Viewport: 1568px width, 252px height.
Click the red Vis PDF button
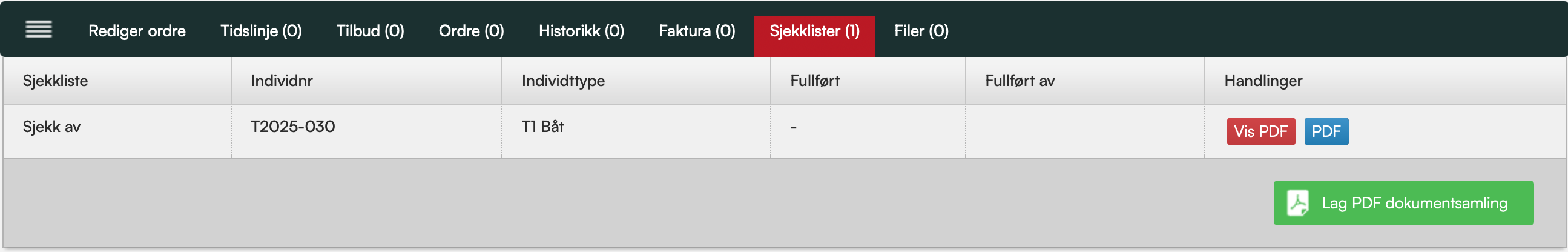(x=1260, y=131)
